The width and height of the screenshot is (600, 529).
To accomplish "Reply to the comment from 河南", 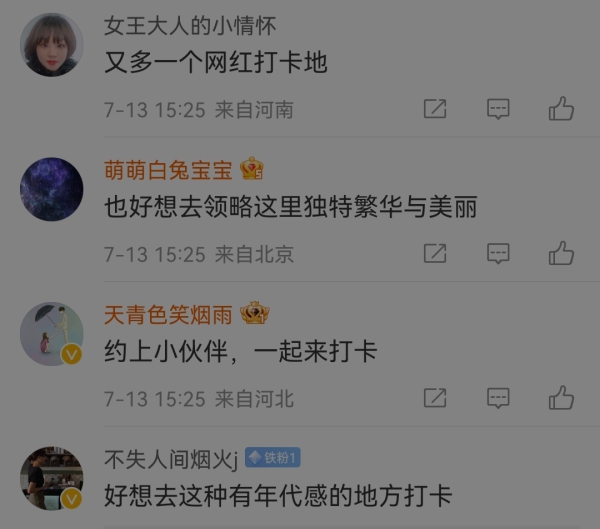I will click(498, 109).
